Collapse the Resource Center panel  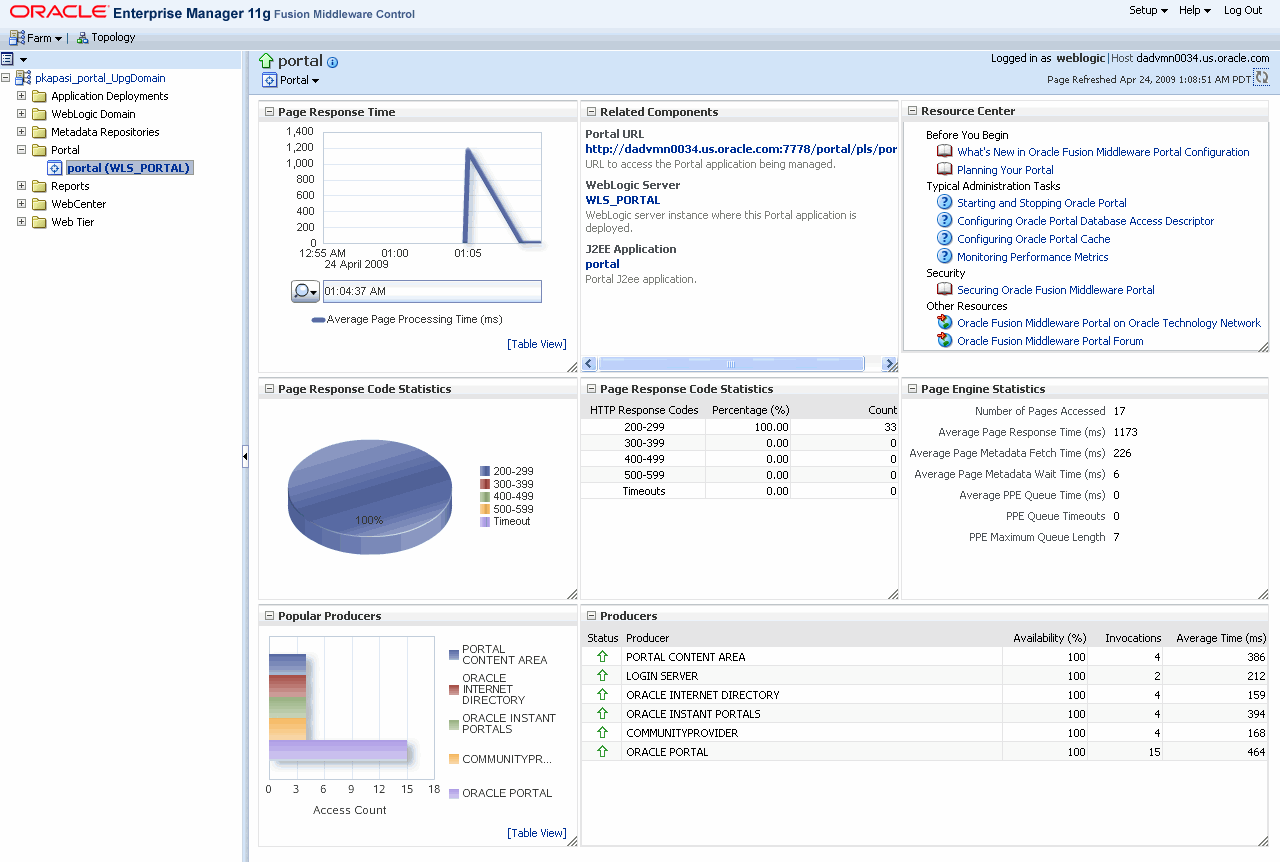click(x=912, y=111)
